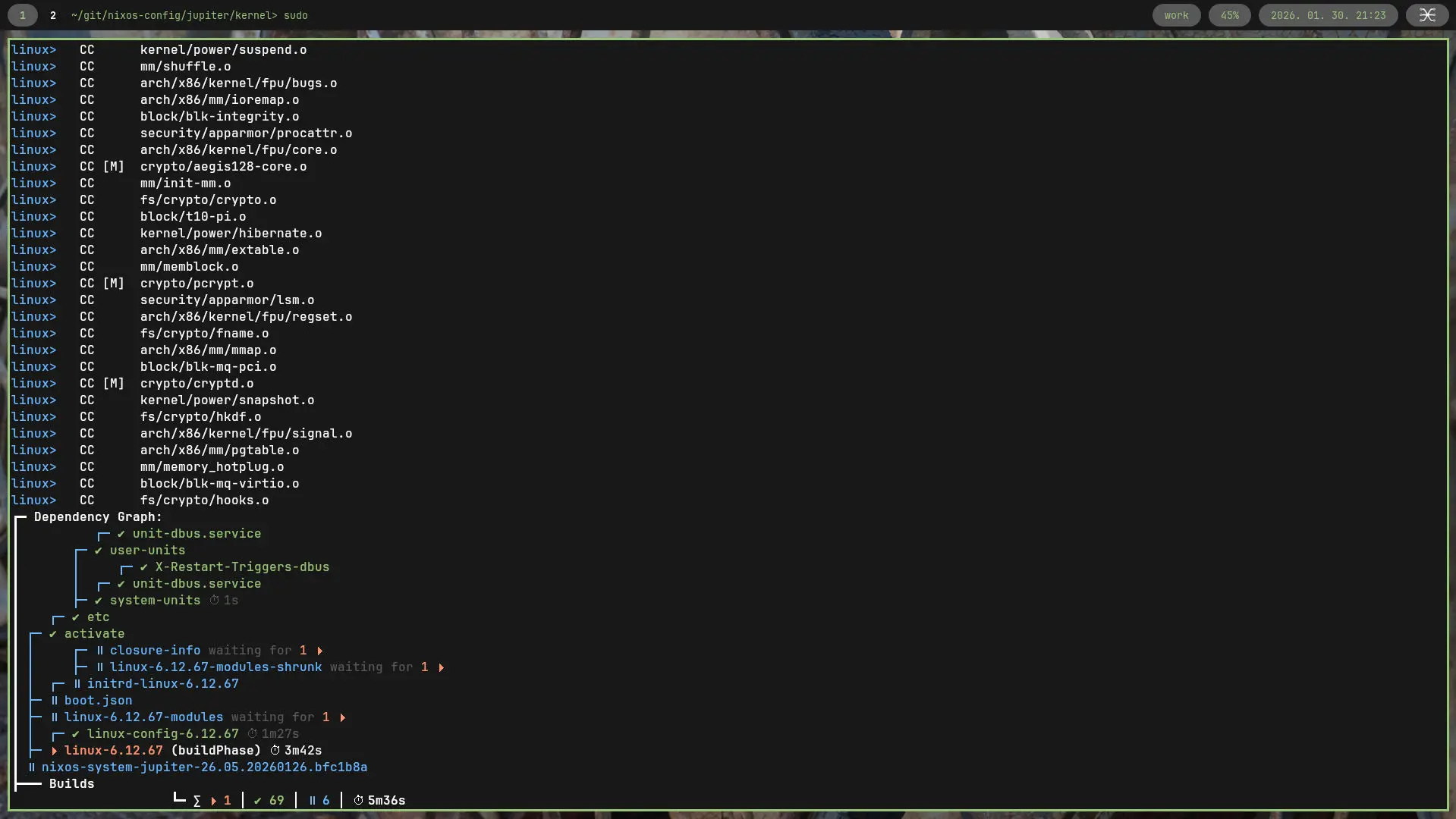Click the arrow after closure-info waiting for 1
This screenshot has width=1456, height=819.
click(x=319, y=651)
